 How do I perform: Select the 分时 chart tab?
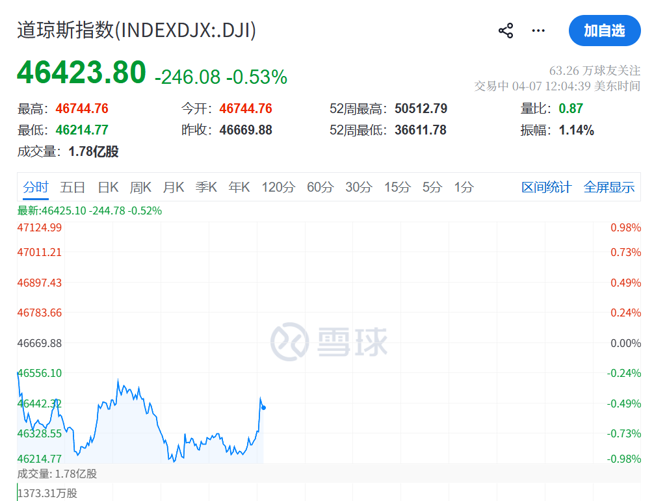point(36,187)
